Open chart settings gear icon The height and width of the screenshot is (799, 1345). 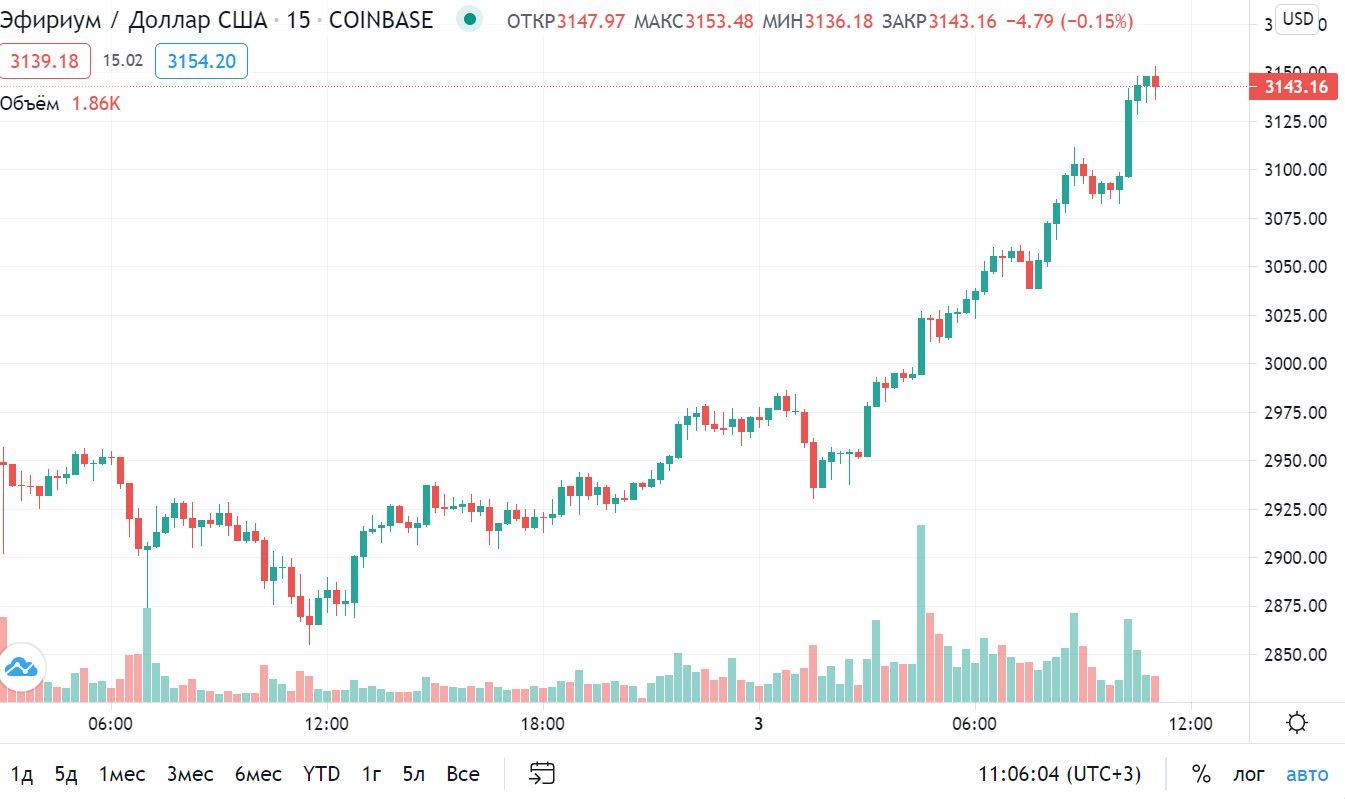(x=1298, y=723)
